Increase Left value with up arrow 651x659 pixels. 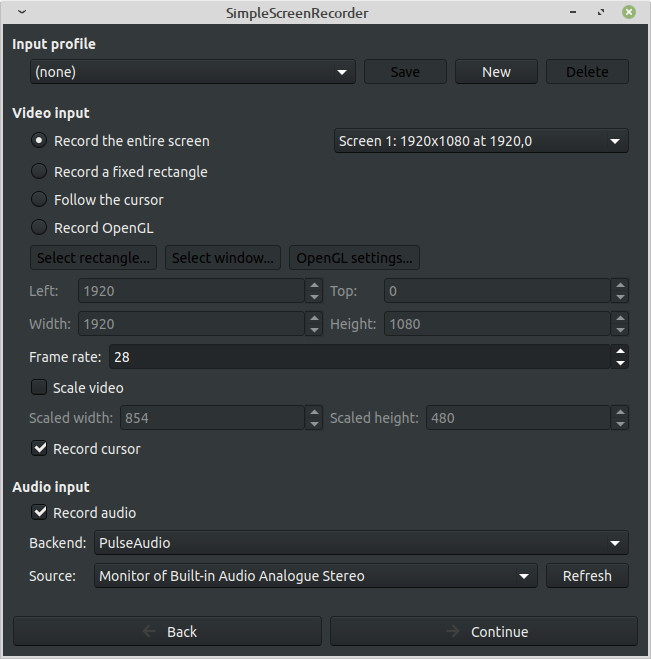(x=314, y=285)
